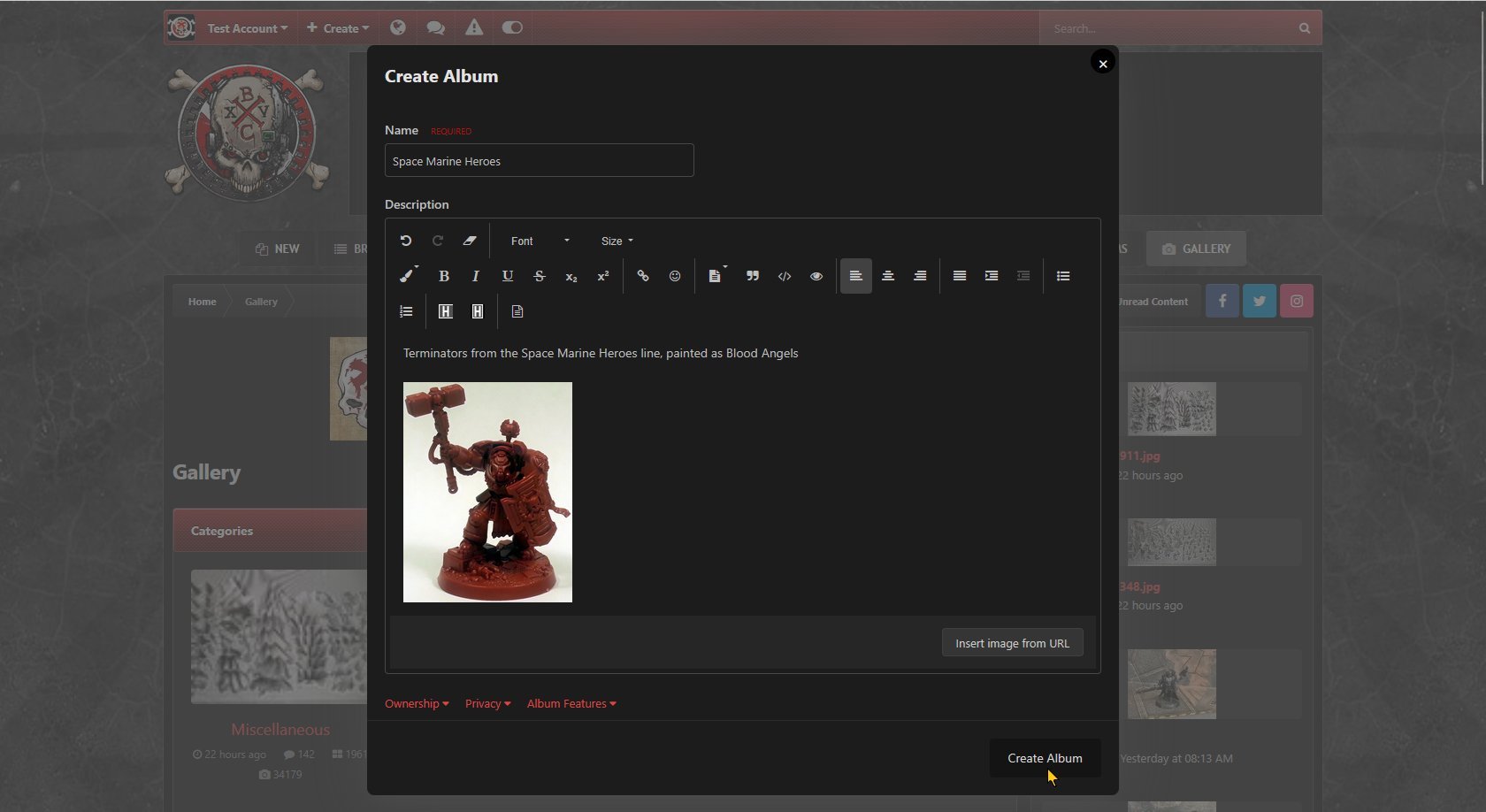Viewport: 1486px width, 812px height.
Task: Toggle bold formatting
Action: point(444,276)
